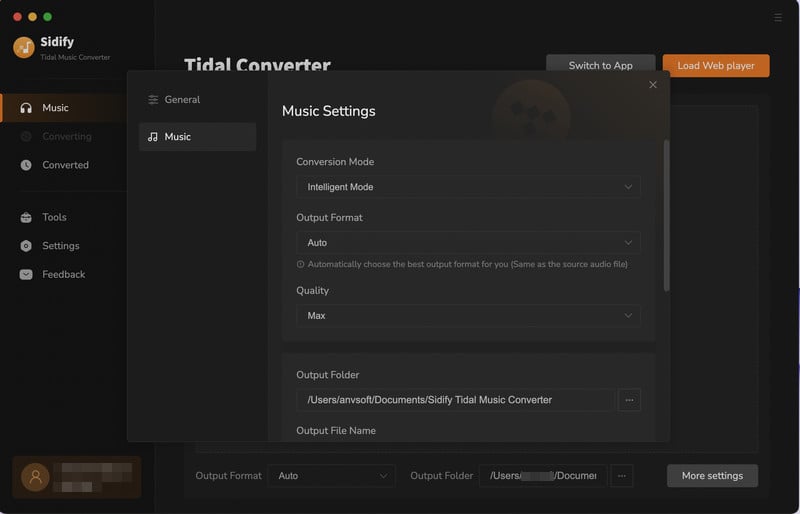Click the Output File Name label
The image size is (800, 514).
click(336, 431)
